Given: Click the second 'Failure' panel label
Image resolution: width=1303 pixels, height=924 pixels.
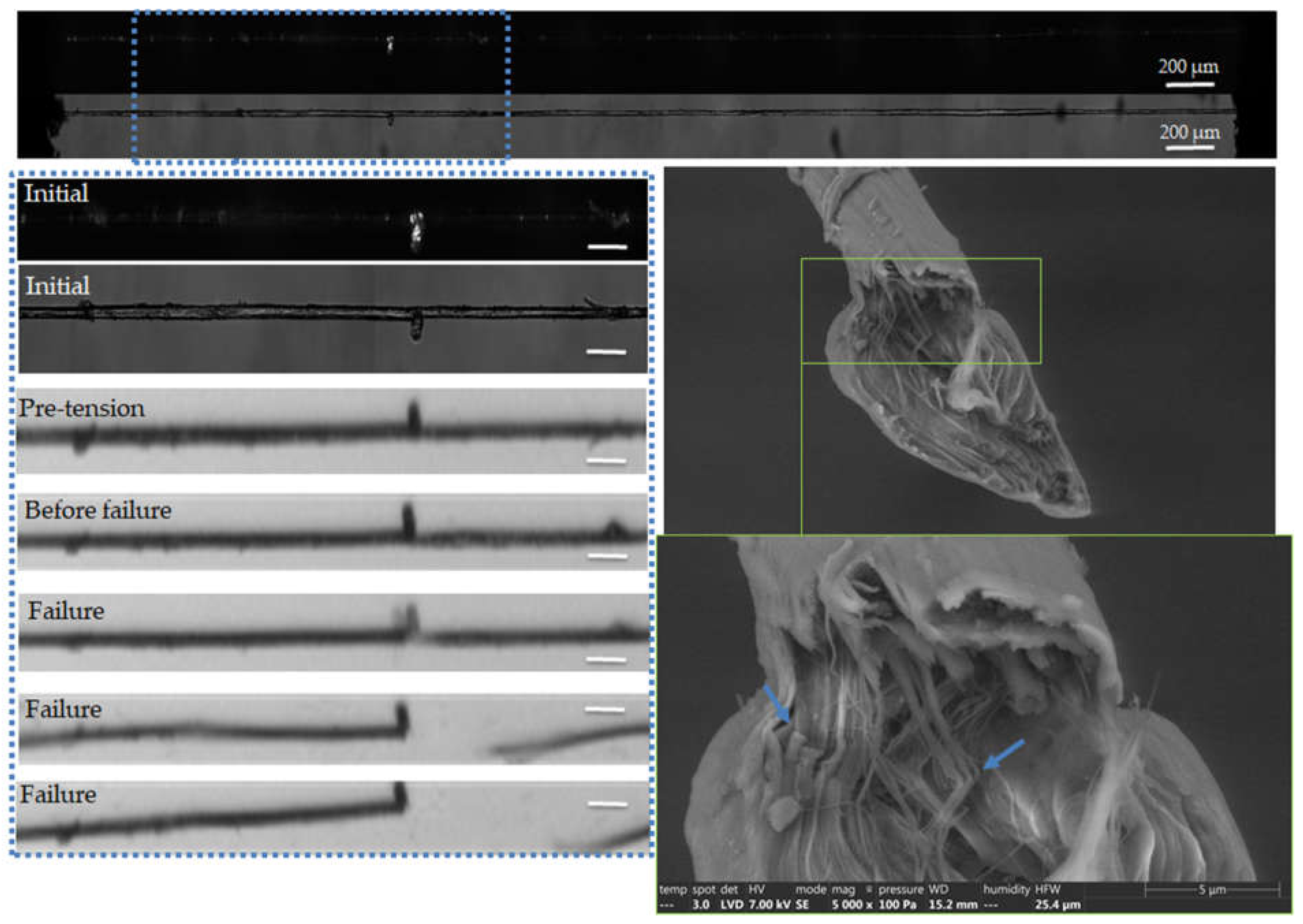Looking at the screenshot, I should (x=63, y=710).
